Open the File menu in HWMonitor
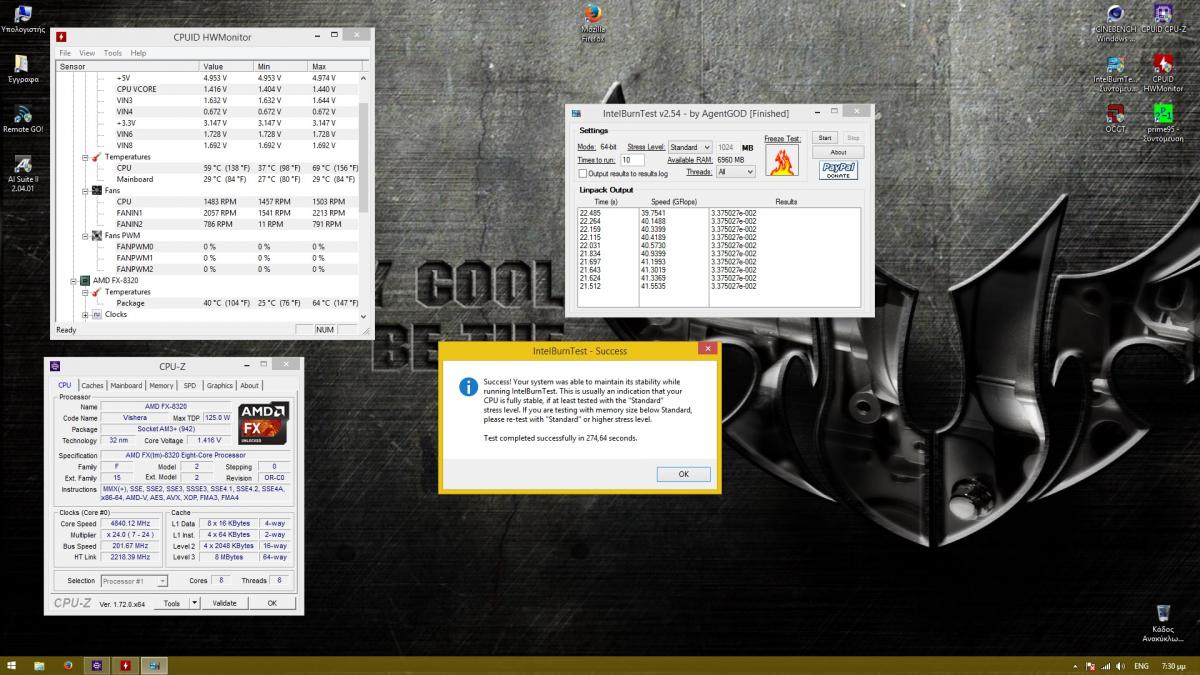The image size is (1200, 675). coord(65,53)
